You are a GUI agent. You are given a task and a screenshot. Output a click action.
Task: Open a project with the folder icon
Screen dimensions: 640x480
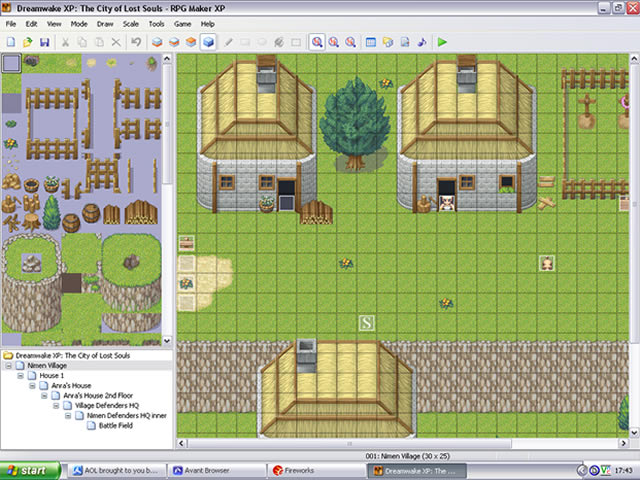(x=28, y=42)
